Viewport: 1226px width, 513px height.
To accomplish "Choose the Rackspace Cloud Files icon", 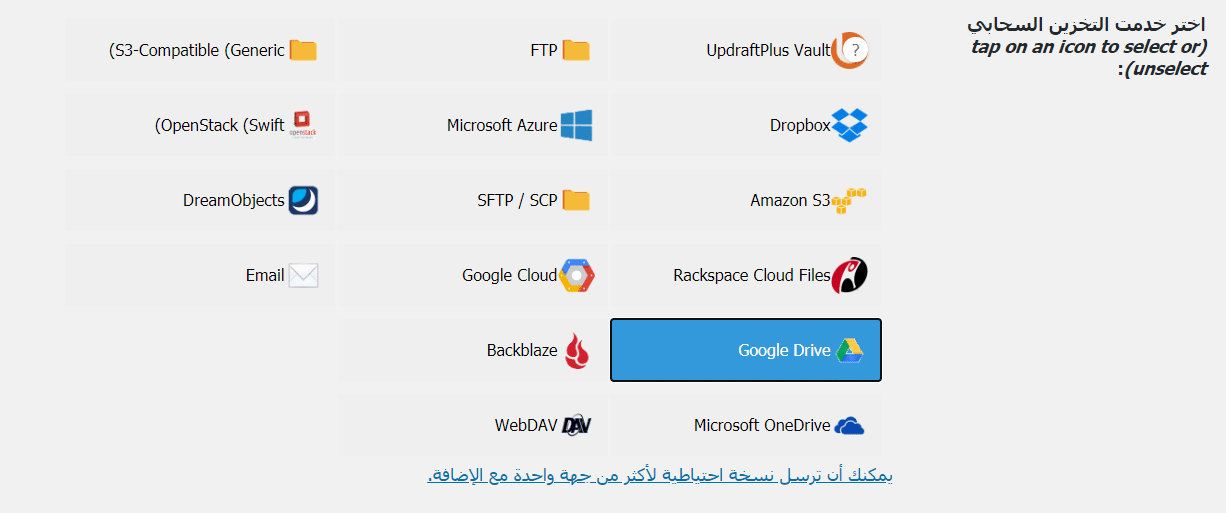I will (x=850, y=275).
